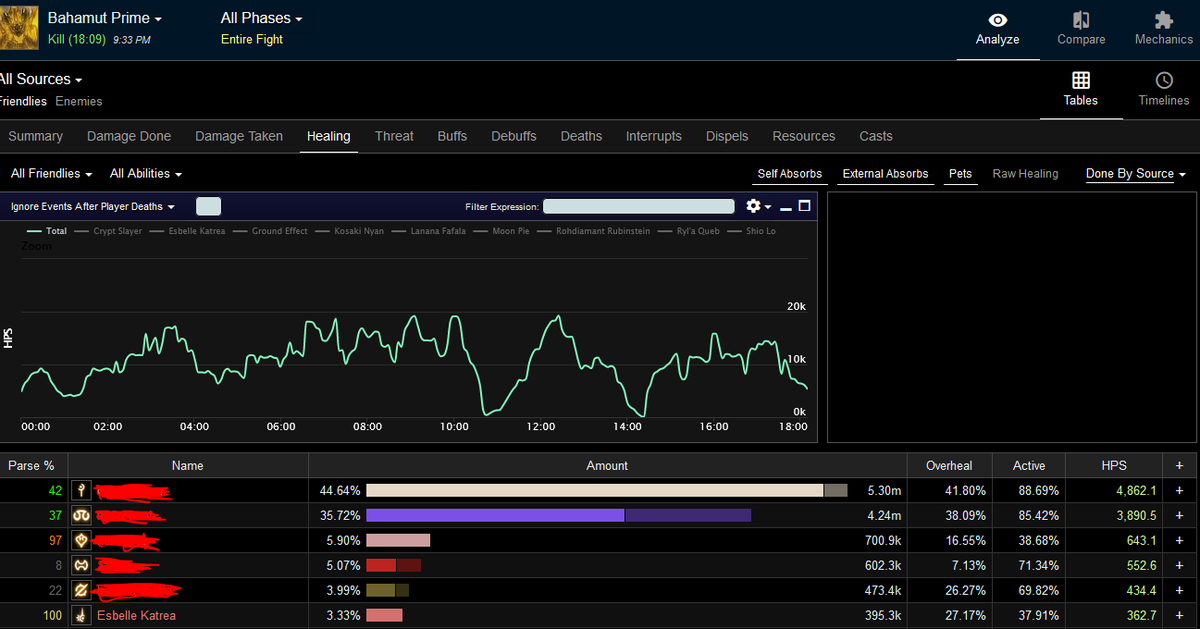The height and width of the screenshot is (629, 1200).
Task: Focus the Filter Expression input field
Action: 639,206
